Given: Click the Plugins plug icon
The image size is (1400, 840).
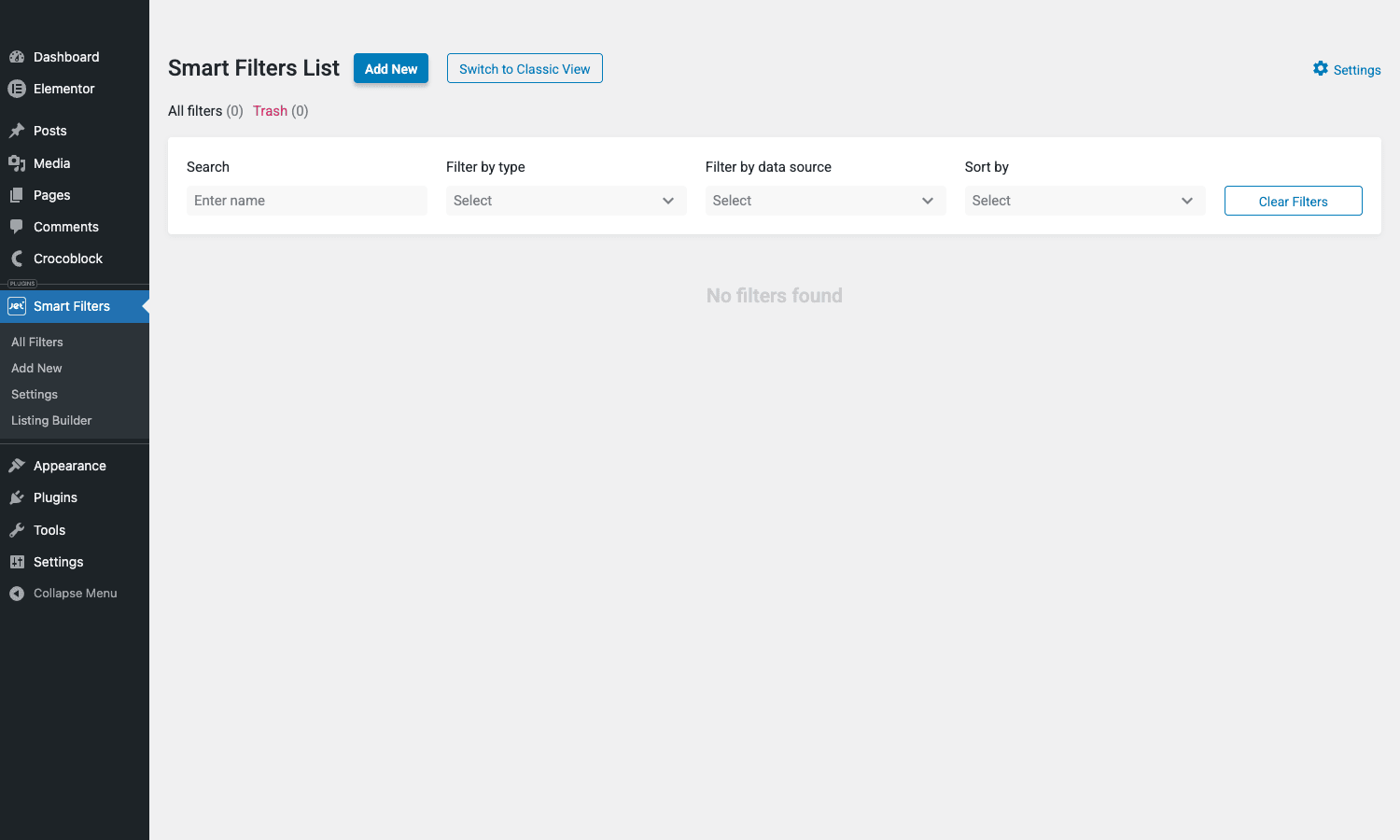Looking at the screenshot, I should click(17, 497).
